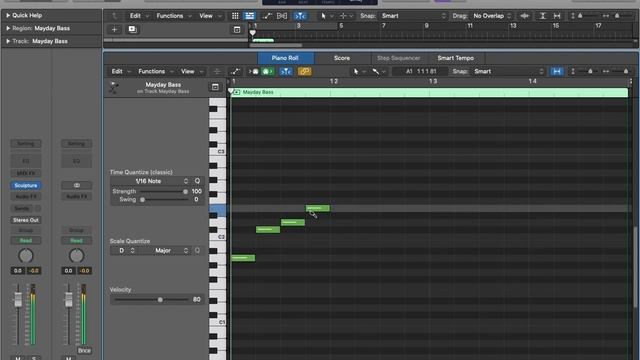Screen dimensions: 640x360
Task: Open the Sculpture instrument plugin
Action: click(x=26, y=185)
